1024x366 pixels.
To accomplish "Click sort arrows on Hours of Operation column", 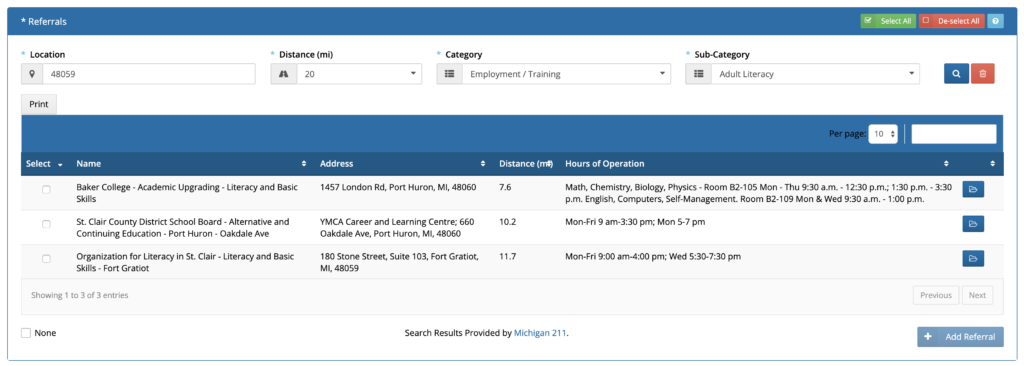I will (946, 163).
